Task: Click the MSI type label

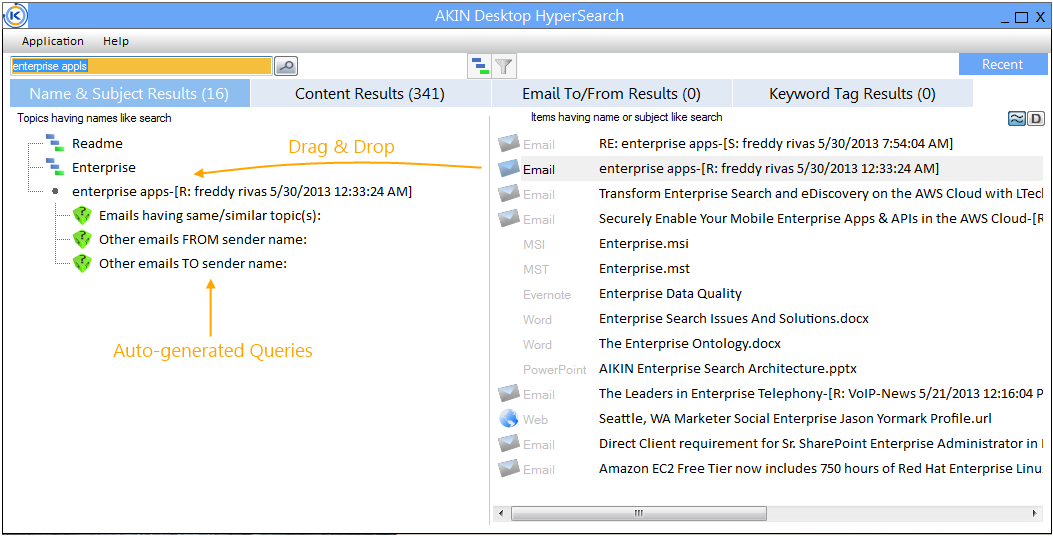Action: (534, 244)
